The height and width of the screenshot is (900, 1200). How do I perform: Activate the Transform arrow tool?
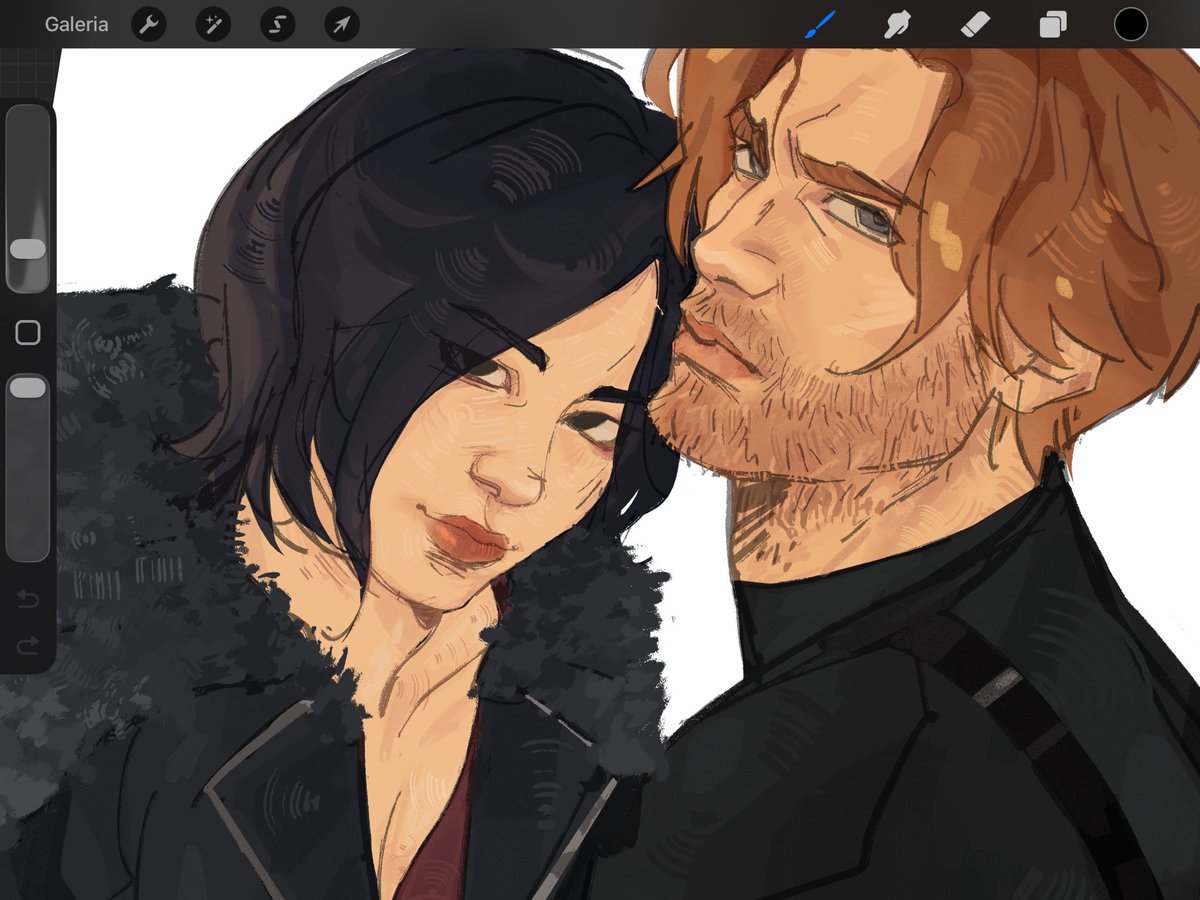[x=342, y=24]
